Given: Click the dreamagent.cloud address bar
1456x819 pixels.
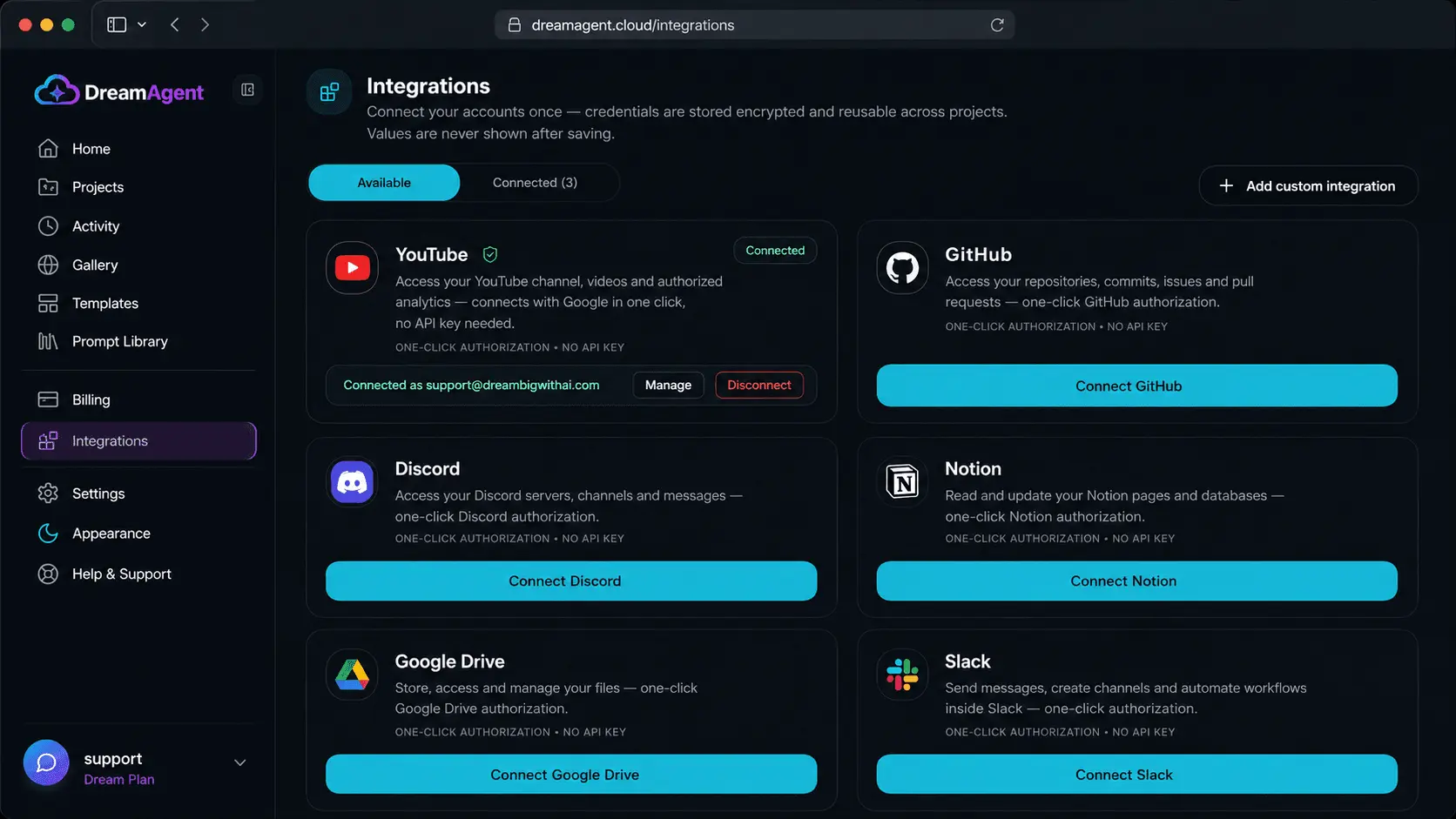Looking at the screenshot, I should pyautogui.click(x=754, y=25).
